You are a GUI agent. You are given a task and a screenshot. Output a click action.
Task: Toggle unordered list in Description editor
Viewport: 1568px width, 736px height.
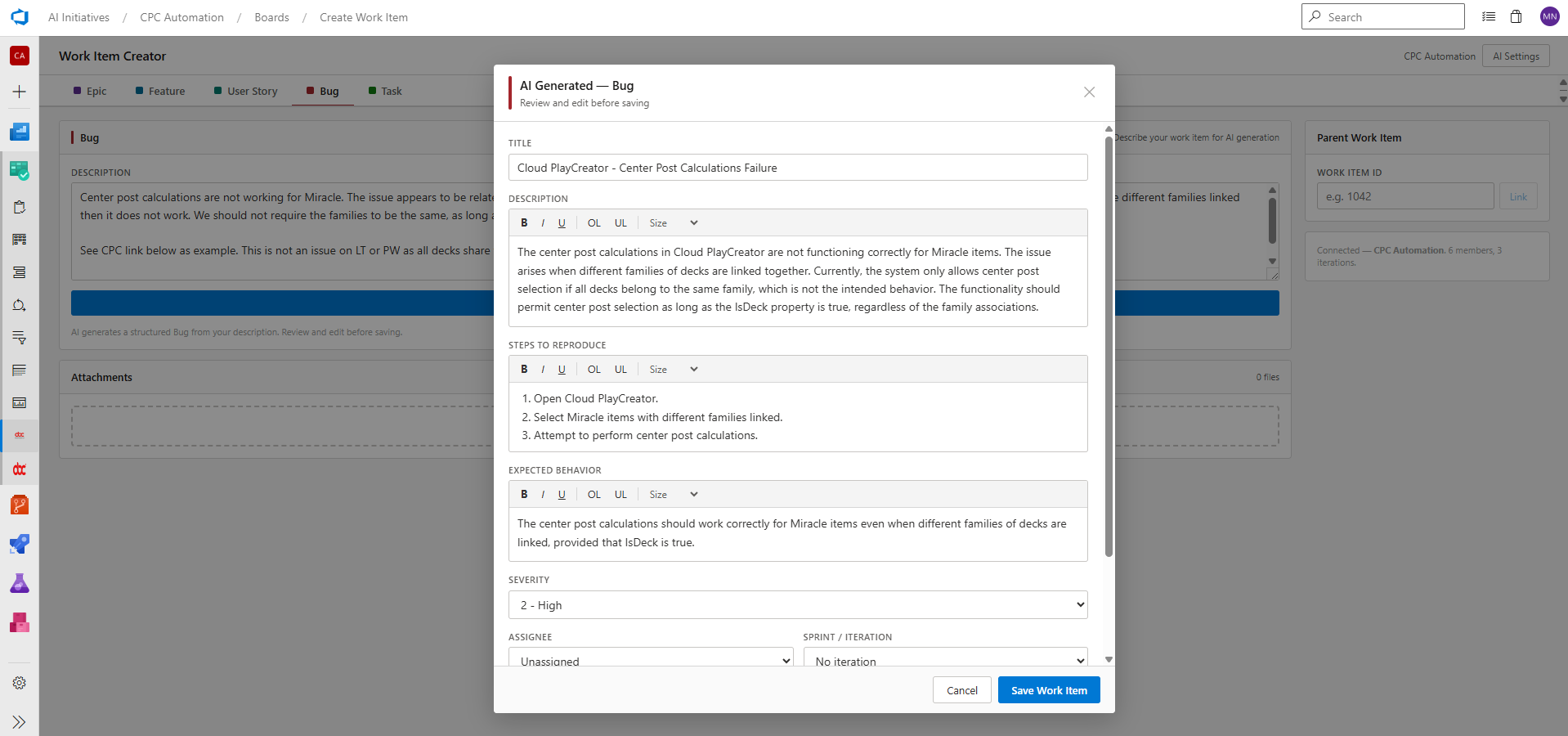[621, 223]
